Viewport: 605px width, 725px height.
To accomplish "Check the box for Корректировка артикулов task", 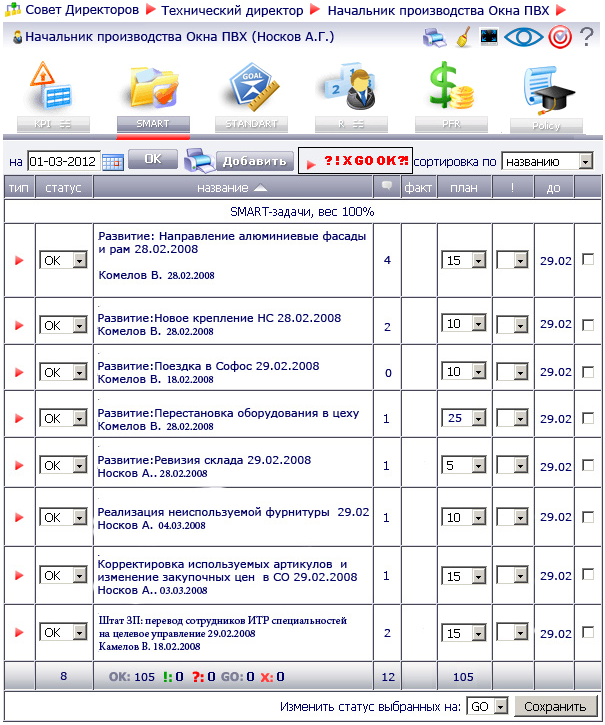I will coord(588,575).
